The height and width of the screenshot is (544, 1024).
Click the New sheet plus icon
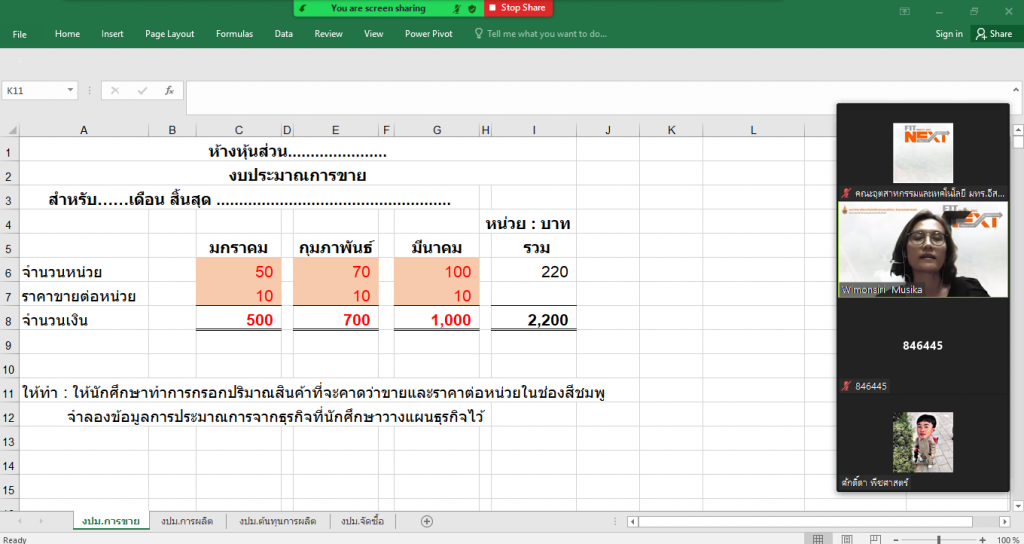tap(427, 521)
